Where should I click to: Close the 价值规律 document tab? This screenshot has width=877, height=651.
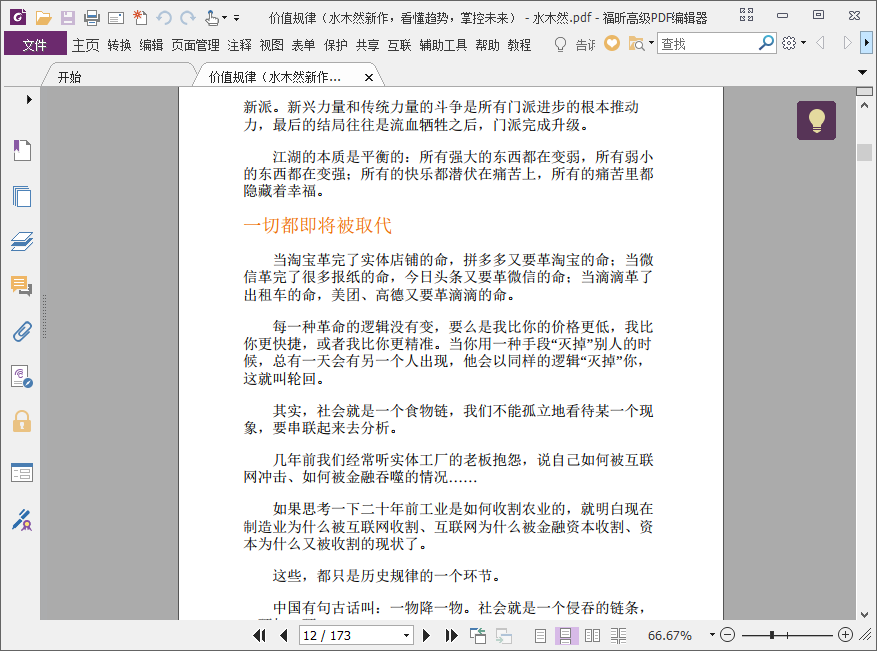[x=369, y=78]
